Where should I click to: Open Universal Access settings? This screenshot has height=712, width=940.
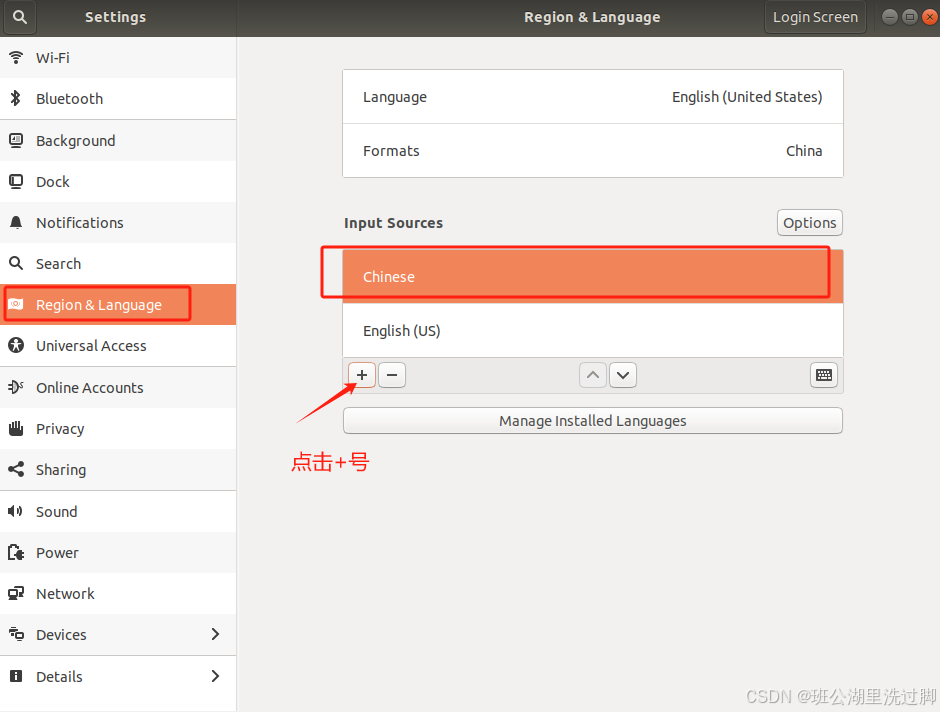[118, 345]
